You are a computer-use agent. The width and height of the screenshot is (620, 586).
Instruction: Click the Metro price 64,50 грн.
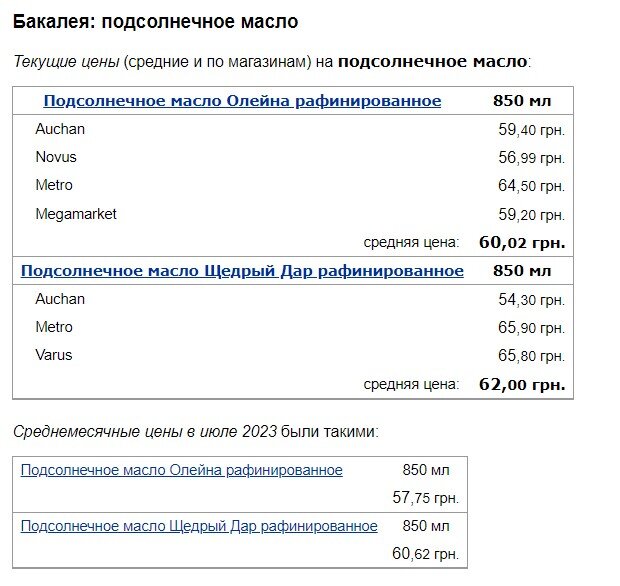(531, 186)
